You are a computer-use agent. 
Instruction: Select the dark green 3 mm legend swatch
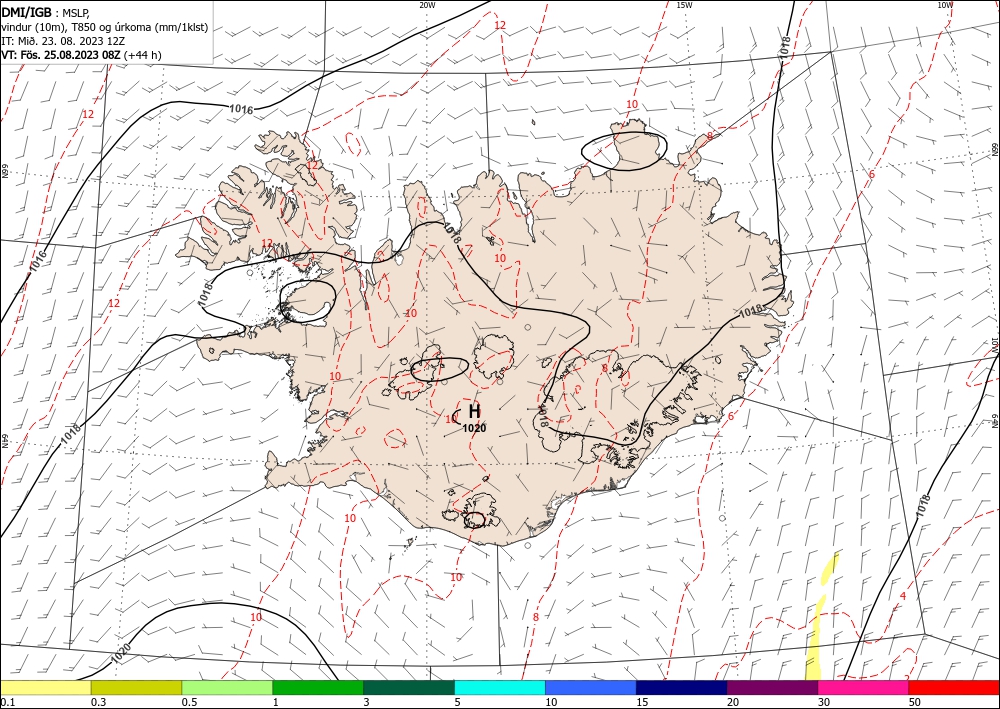tap(409, 687)
